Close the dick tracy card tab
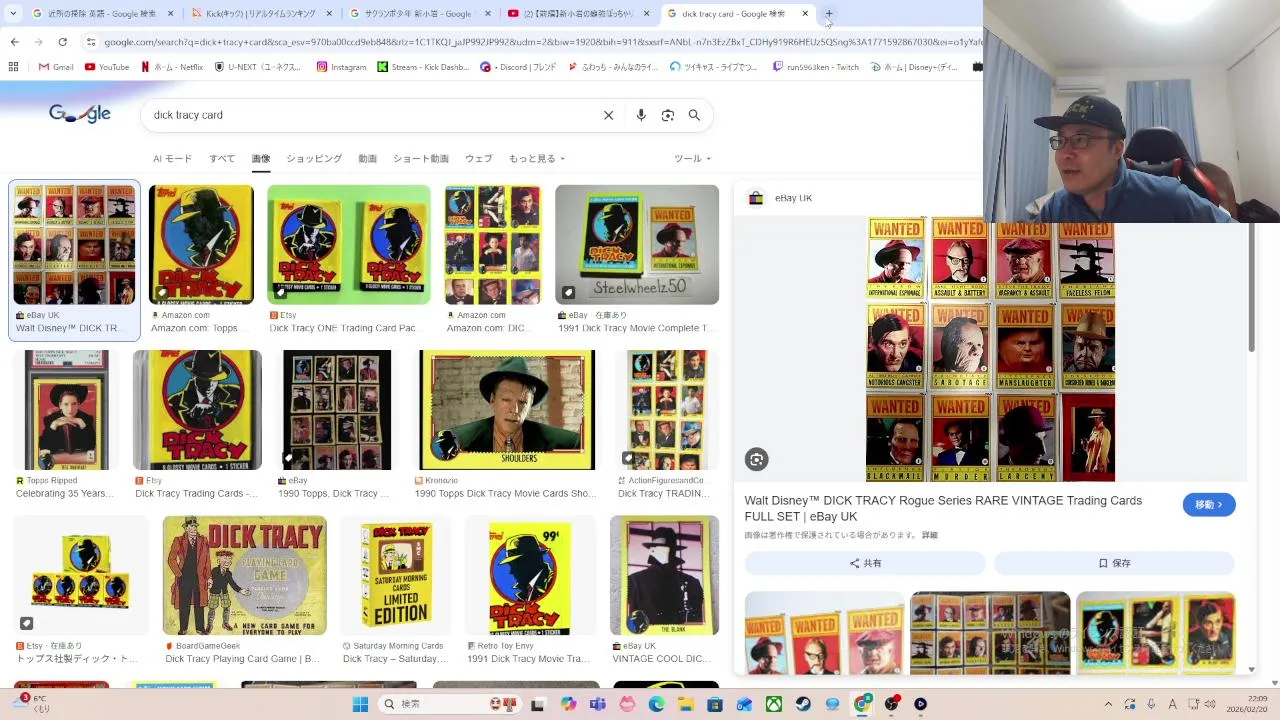 pyautogui.click(x=805, y=14)
